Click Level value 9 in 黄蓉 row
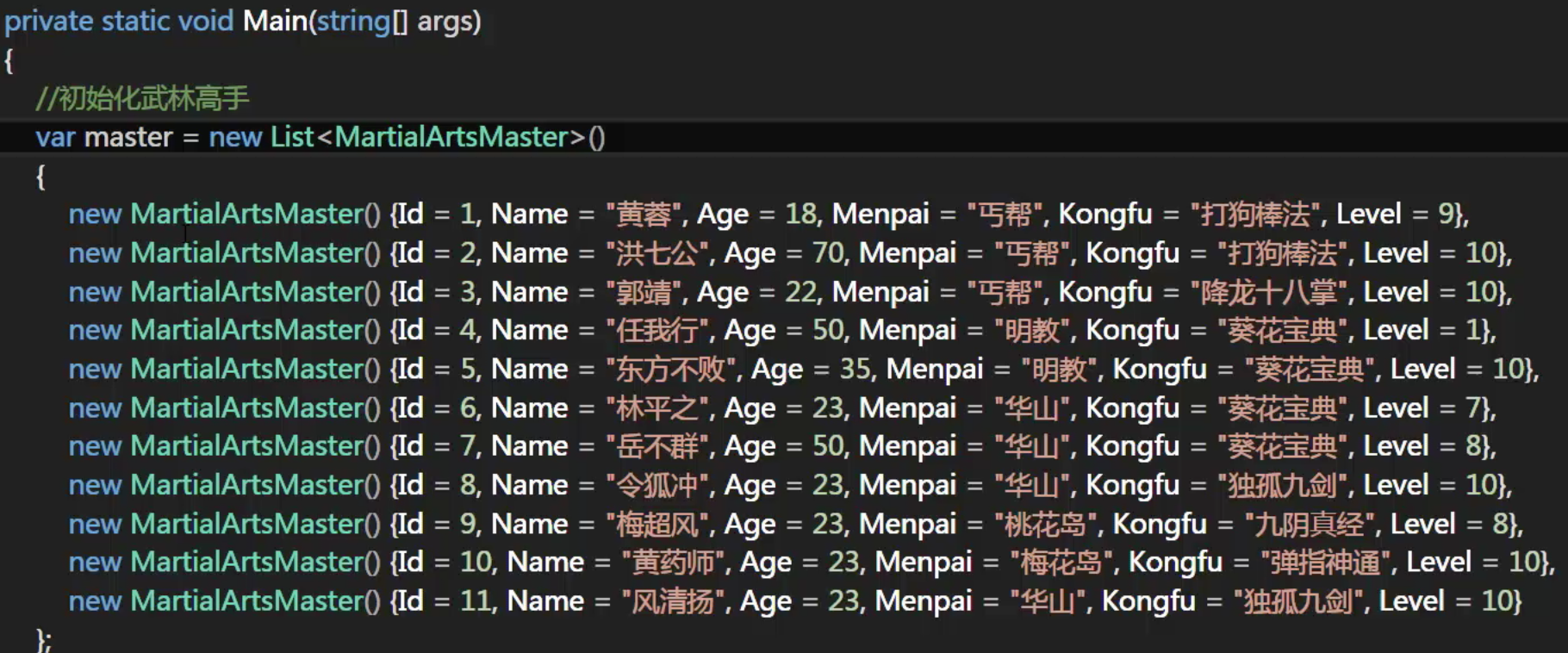Screen dimensions: 1568x653 click(x=1447, y=214)
